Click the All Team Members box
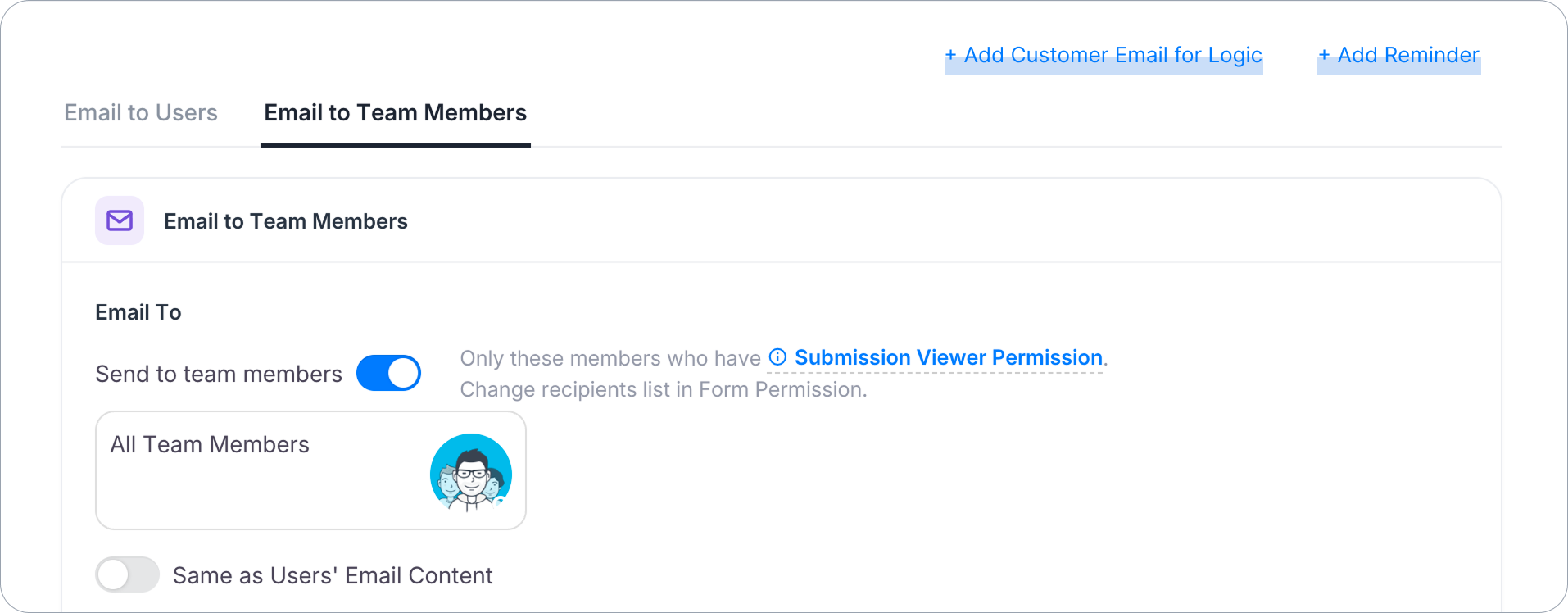 [x=310, y=470]
